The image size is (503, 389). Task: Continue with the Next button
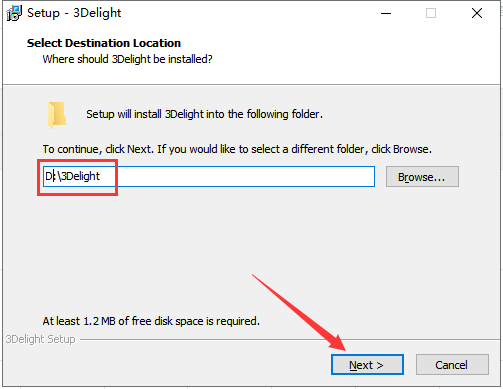pyautogui.click(x=367, y=365)
